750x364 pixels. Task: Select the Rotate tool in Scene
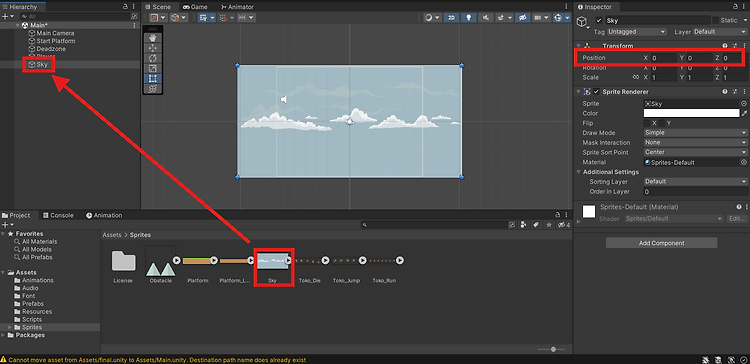click(x=153, y=58)
